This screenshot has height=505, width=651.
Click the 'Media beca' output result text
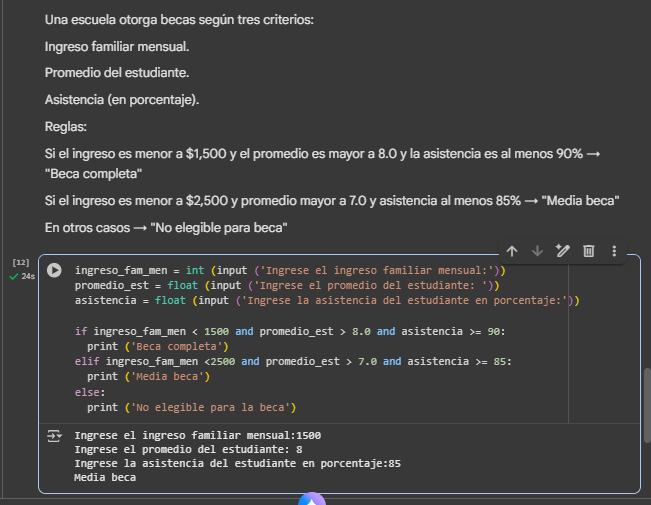click(x=105, y=478)
